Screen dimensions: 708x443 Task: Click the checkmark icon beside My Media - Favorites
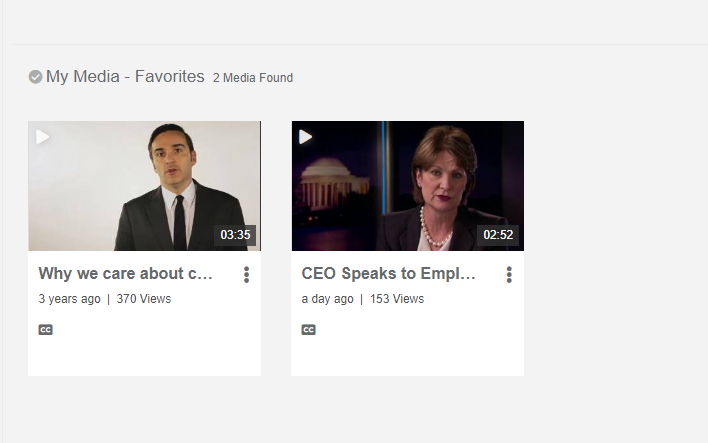pos(35,77)
